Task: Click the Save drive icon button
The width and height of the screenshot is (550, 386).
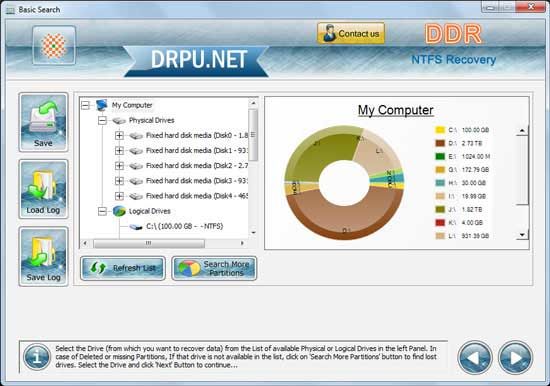Action: (x=43, y=122)
